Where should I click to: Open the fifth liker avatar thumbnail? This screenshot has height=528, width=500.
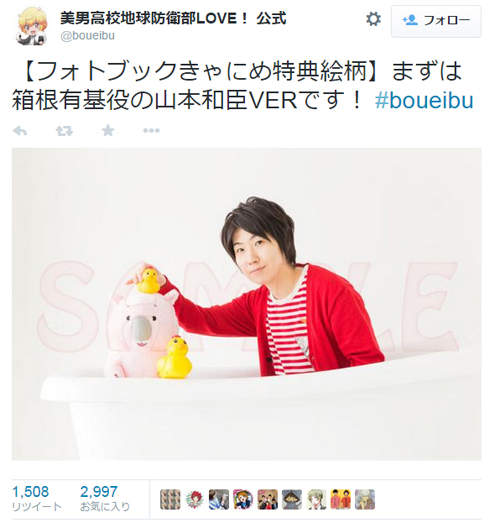267,499
